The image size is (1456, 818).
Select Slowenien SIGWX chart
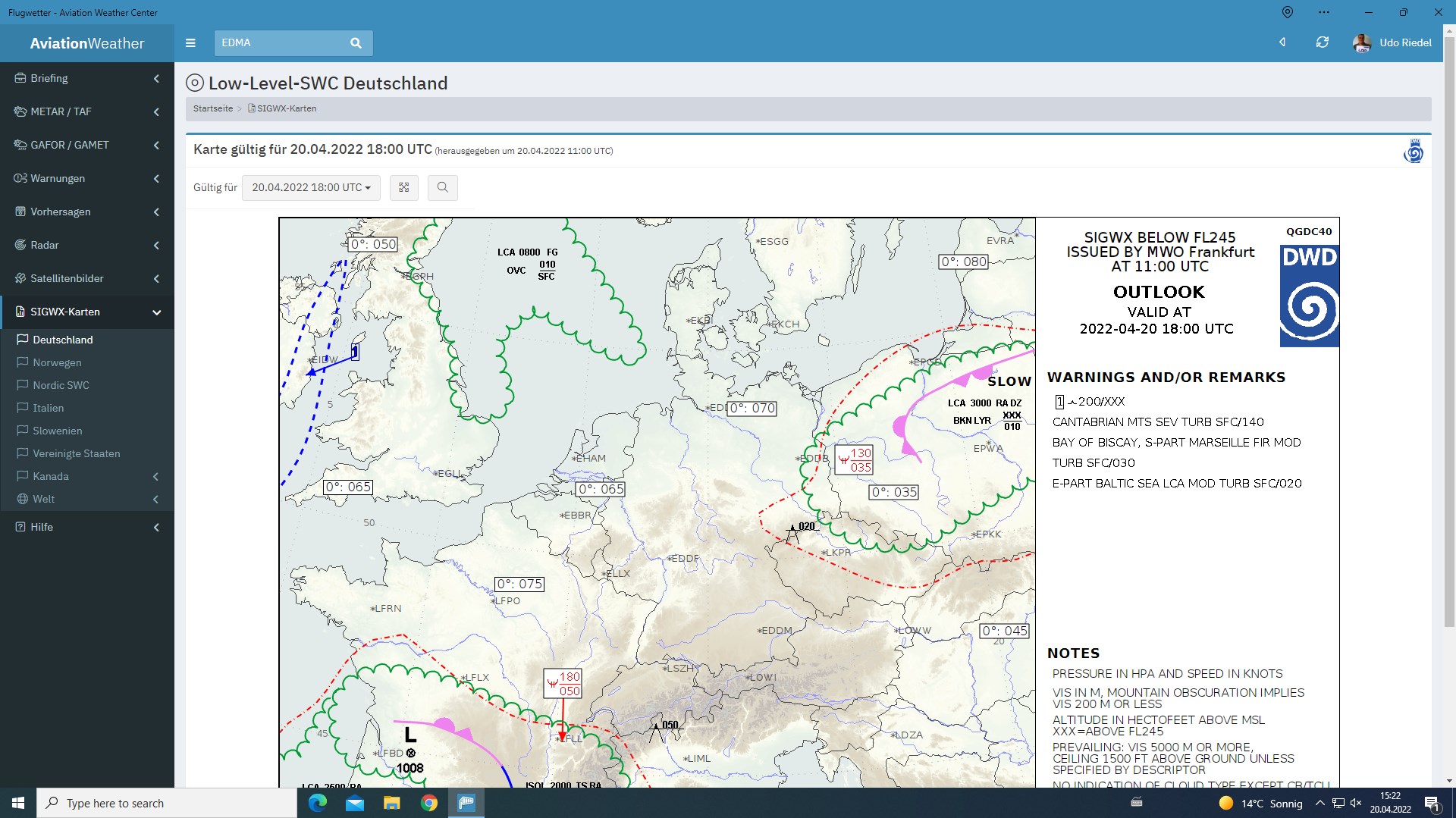coord(87,431)
